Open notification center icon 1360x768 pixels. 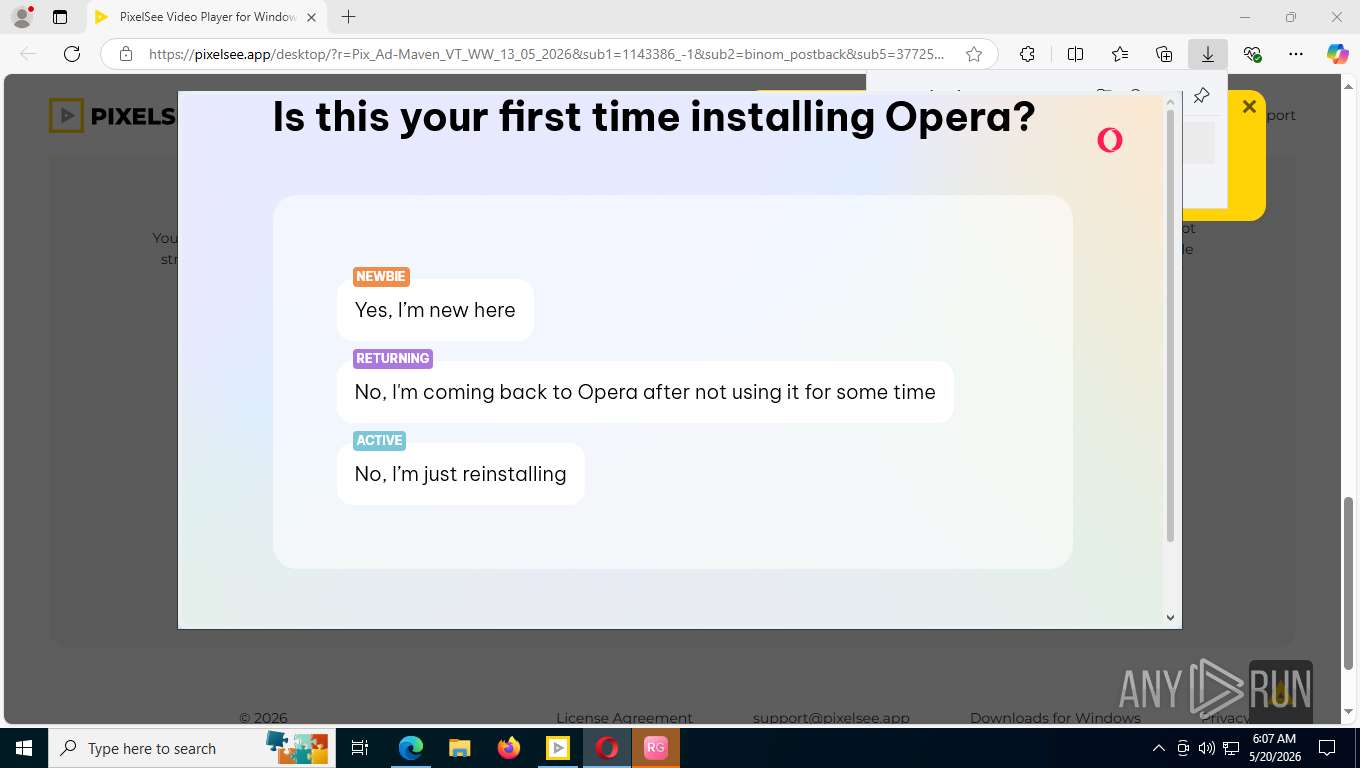(x=1327, y=748)
